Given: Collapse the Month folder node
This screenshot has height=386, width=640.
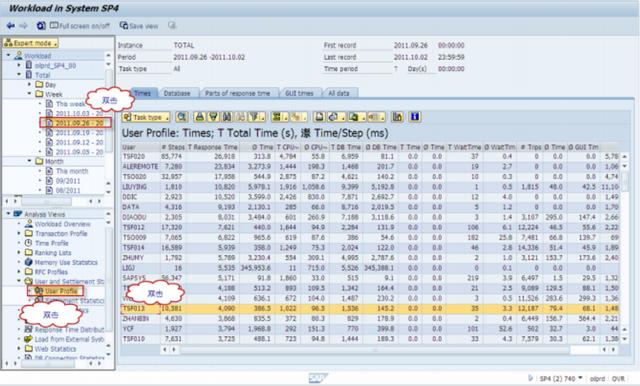Looking at the screenshot, I should click(29, 161).
